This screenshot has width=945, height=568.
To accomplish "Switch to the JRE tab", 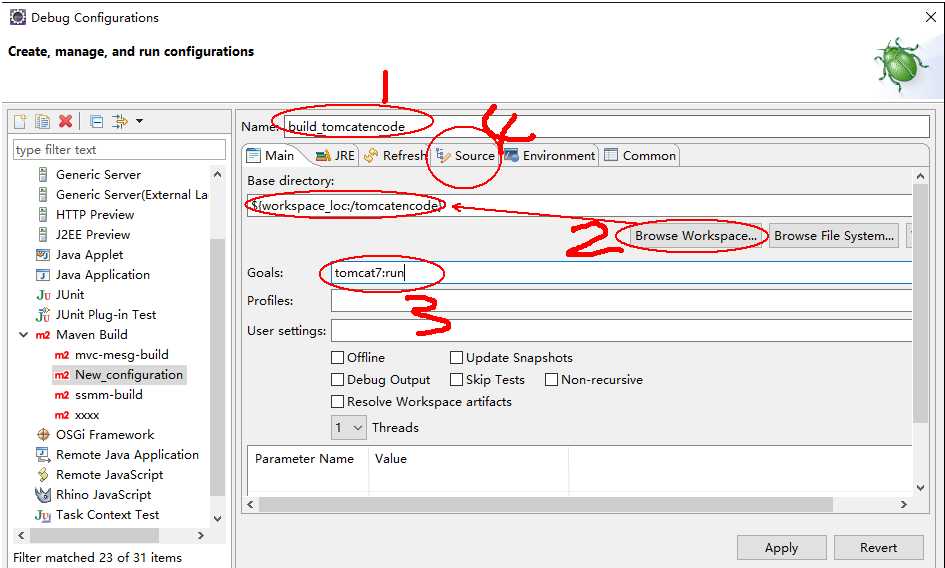I will coord(335,156).
